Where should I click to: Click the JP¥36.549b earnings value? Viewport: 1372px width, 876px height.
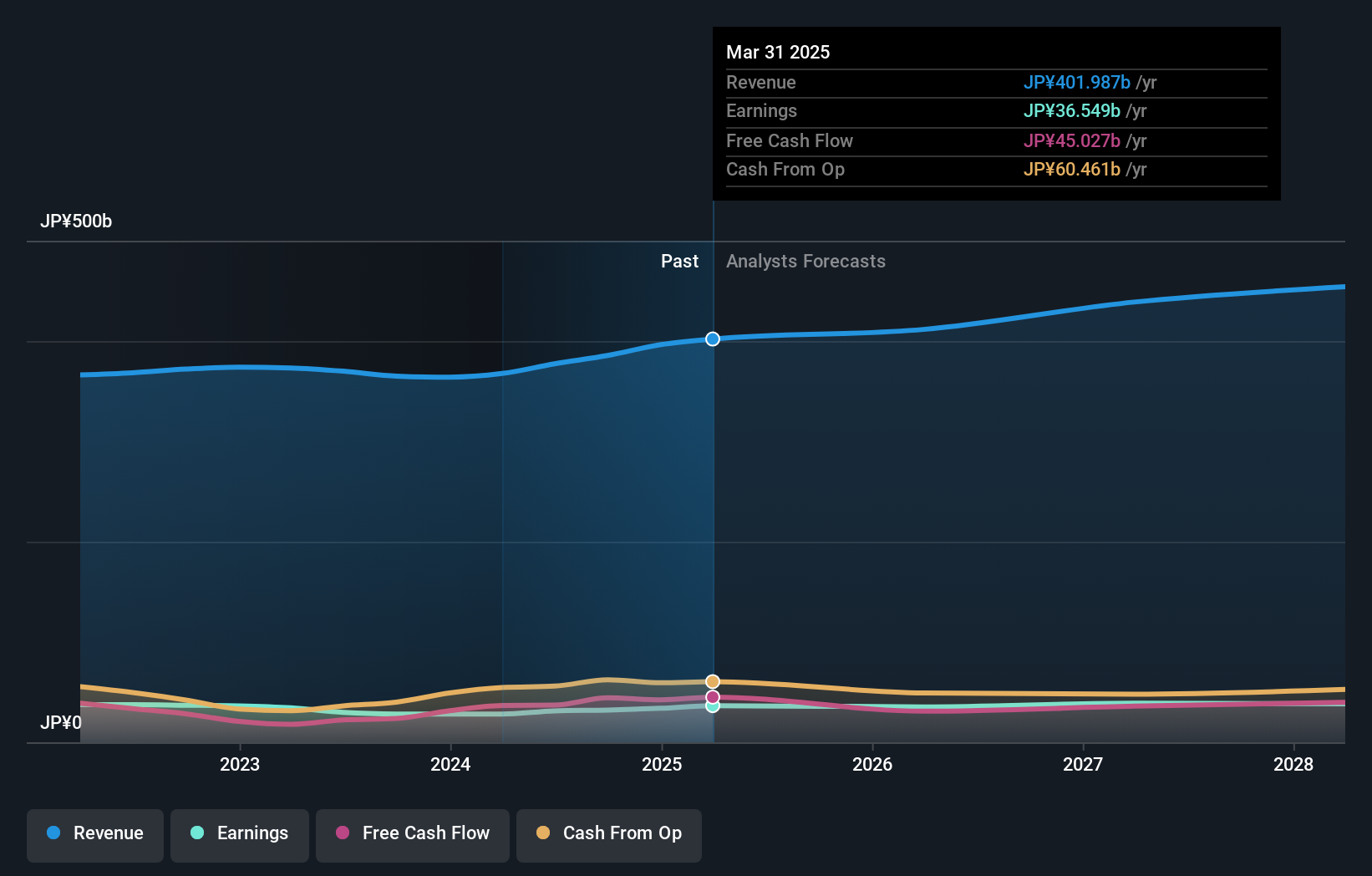[1072, 111]
